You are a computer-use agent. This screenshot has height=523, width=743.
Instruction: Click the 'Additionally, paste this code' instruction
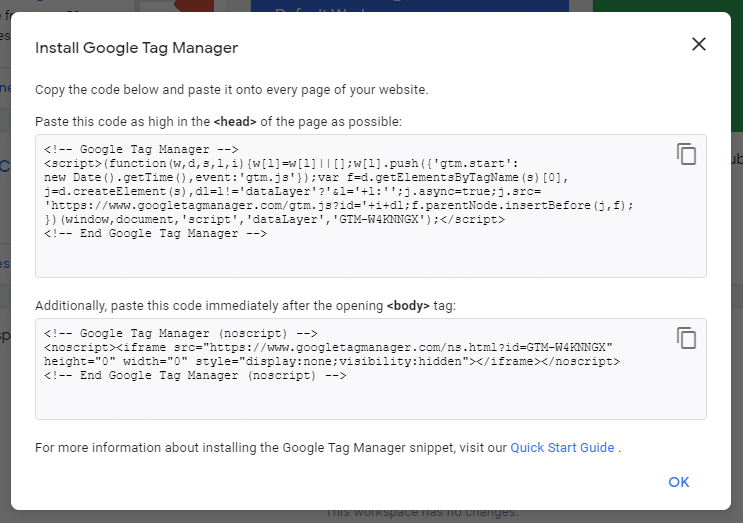coord(245,306)
